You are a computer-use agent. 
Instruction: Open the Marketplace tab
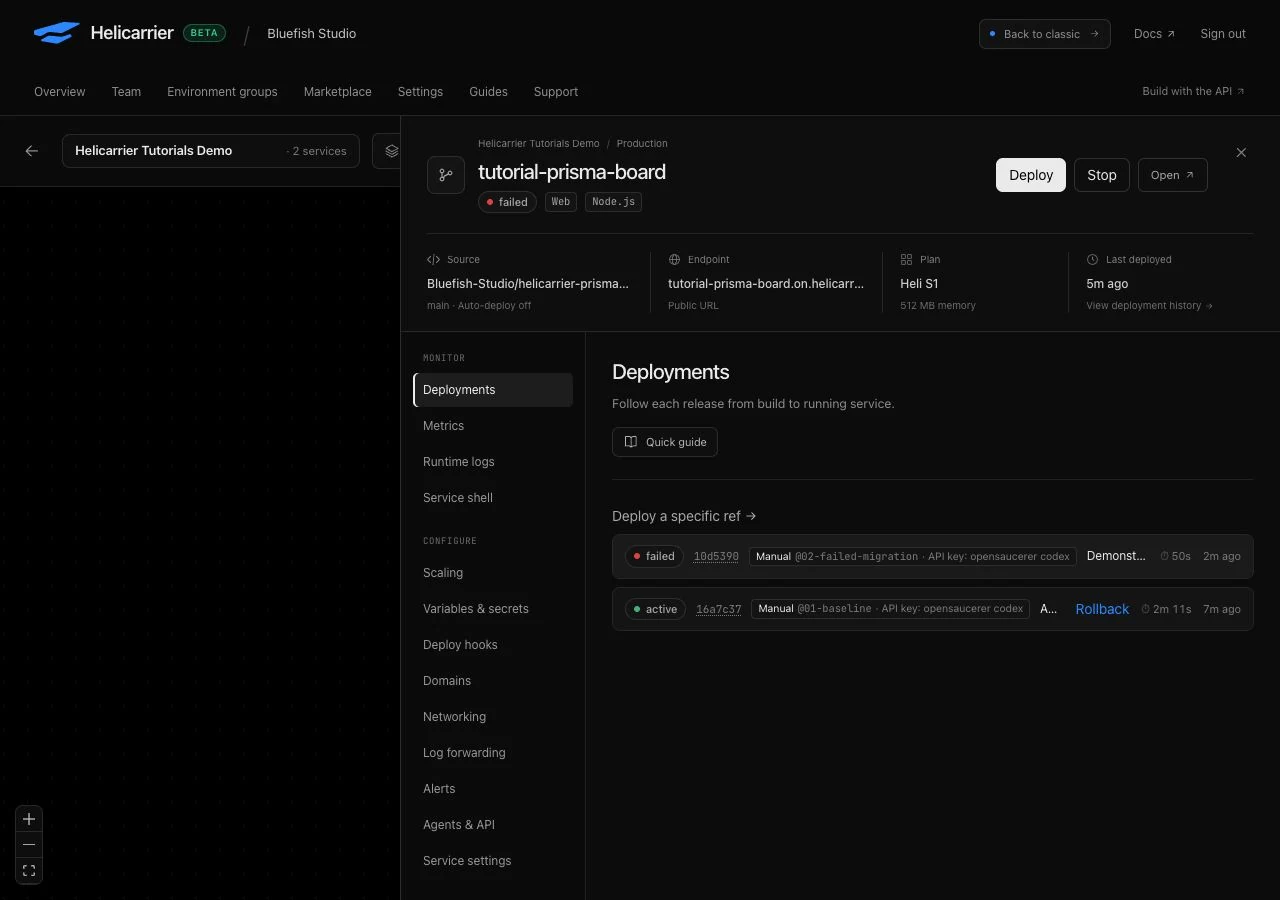click(x=338, y=92)
